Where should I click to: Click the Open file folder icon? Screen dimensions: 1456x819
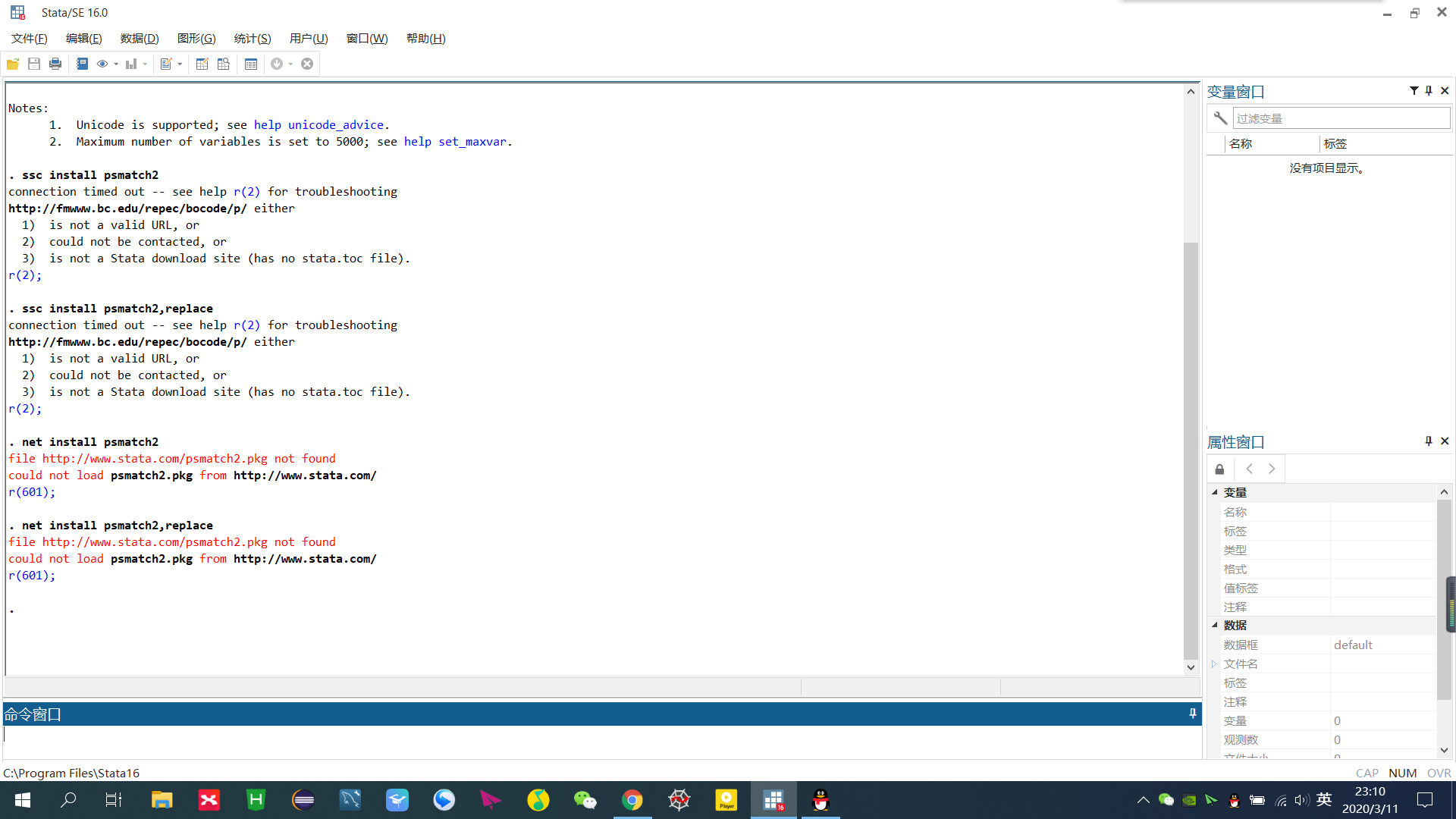[x=13, y=64]
